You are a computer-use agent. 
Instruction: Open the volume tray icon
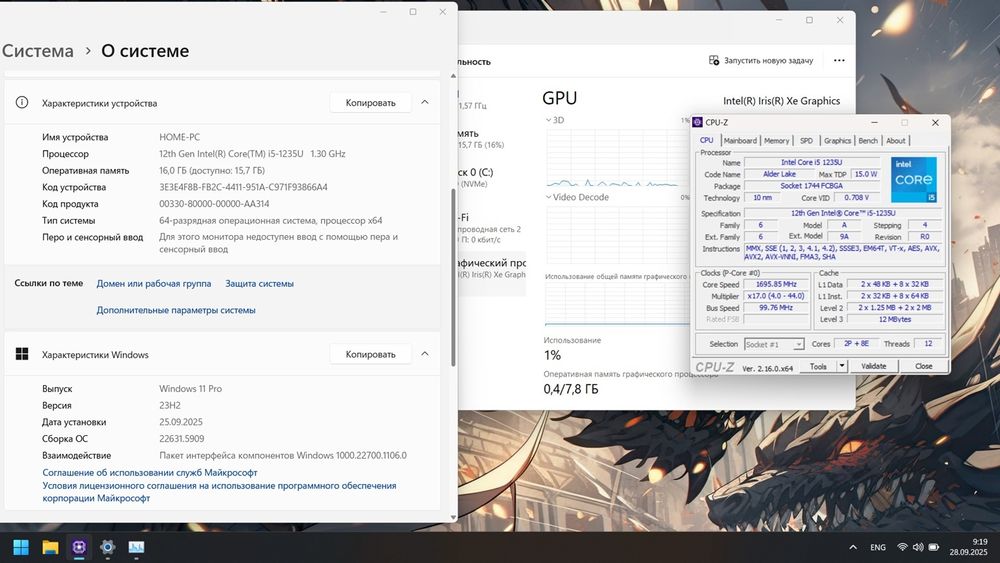coord(918,547)
